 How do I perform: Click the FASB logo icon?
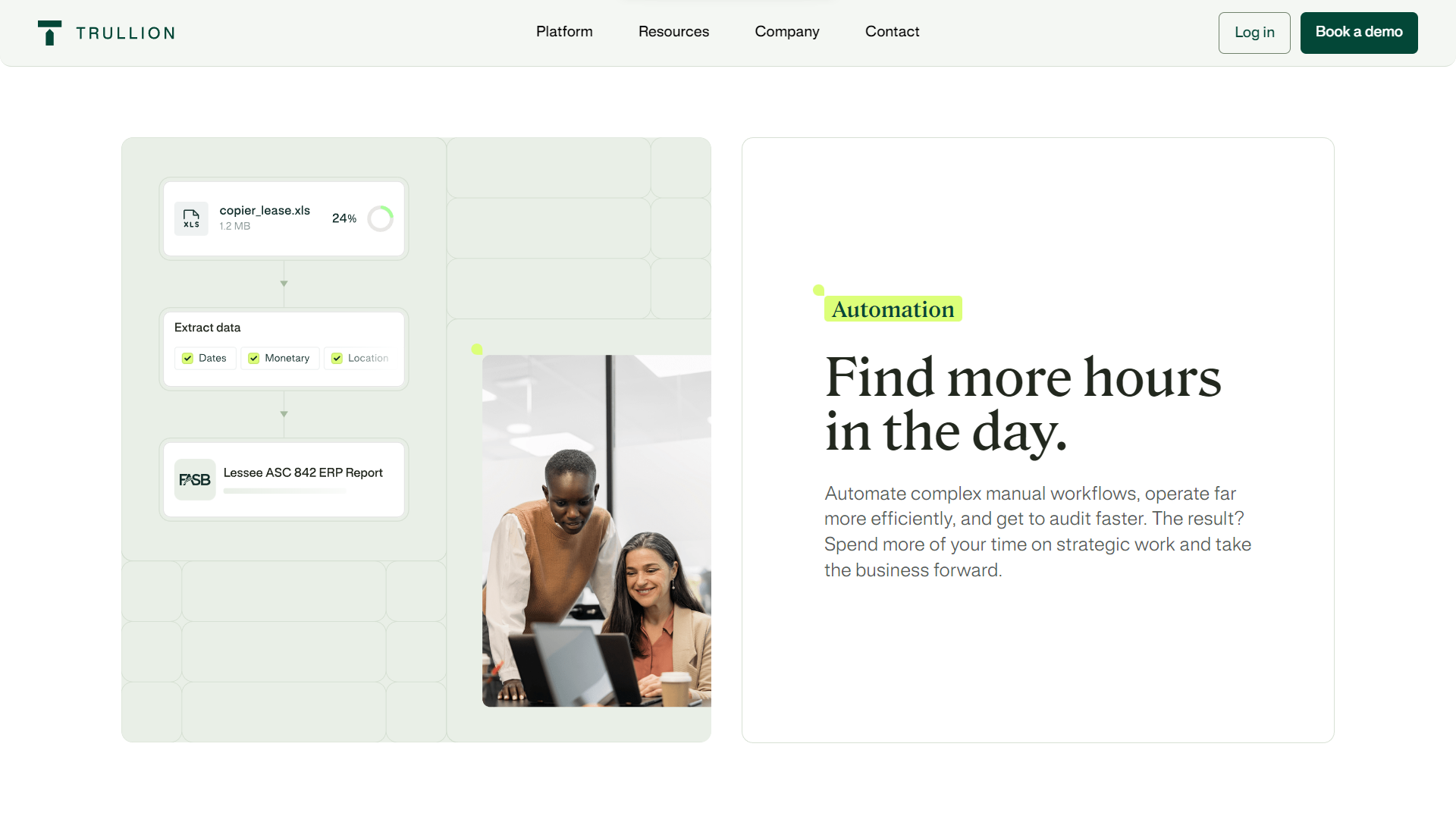195,479
